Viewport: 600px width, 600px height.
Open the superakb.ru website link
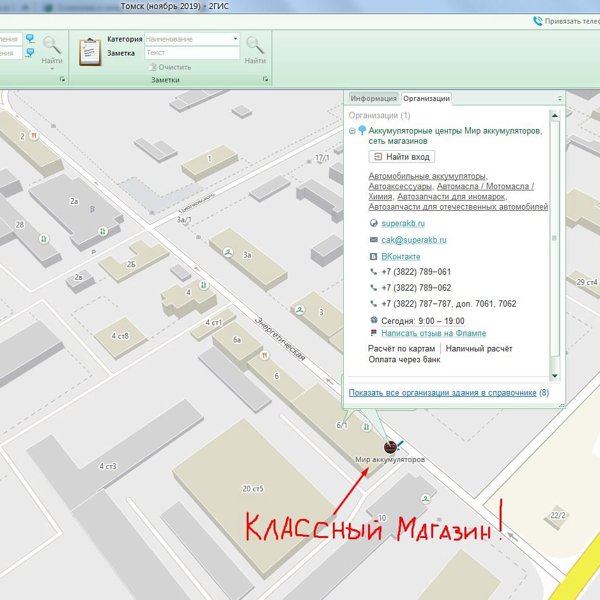403,223
